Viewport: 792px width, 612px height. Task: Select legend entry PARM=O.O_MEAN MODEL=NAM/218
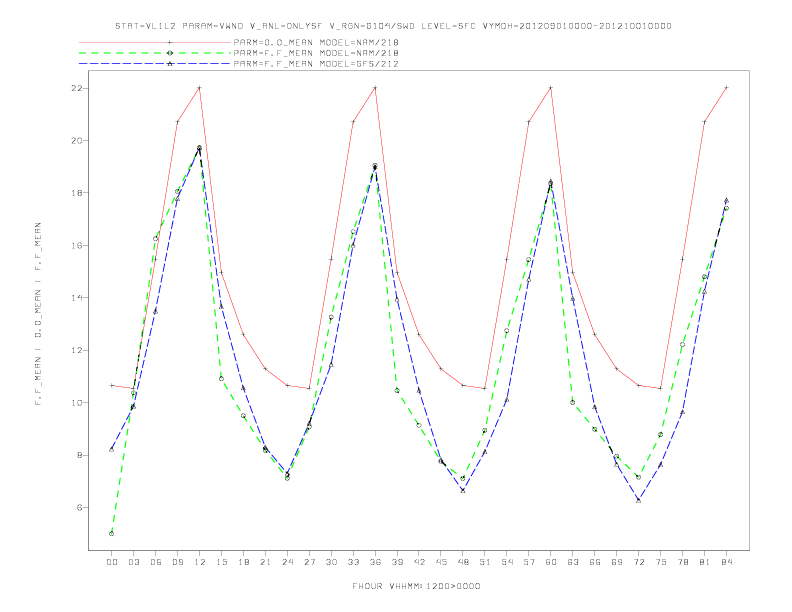316,42
